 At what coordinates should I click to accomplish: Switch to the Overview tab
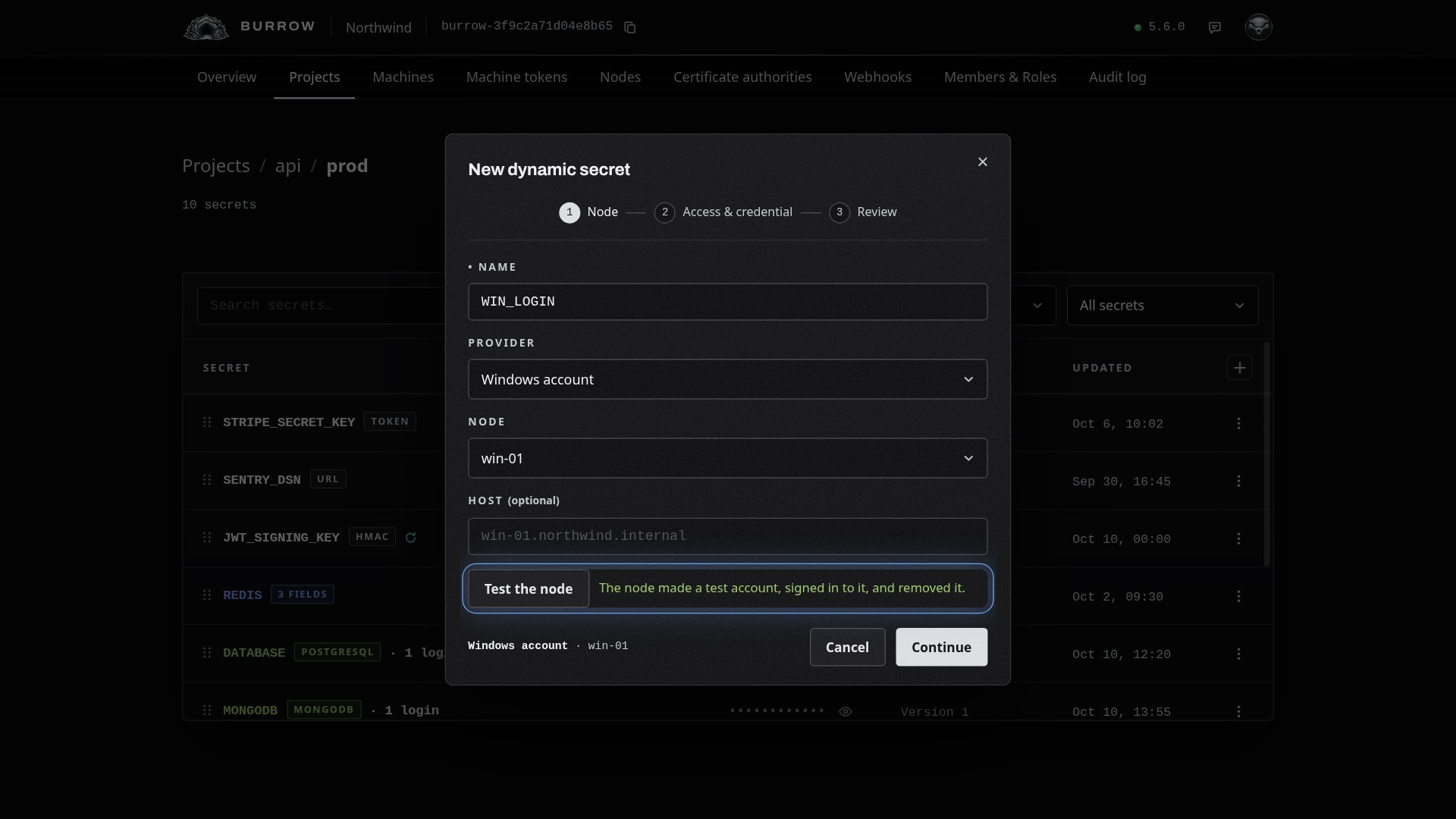[227, 77]
